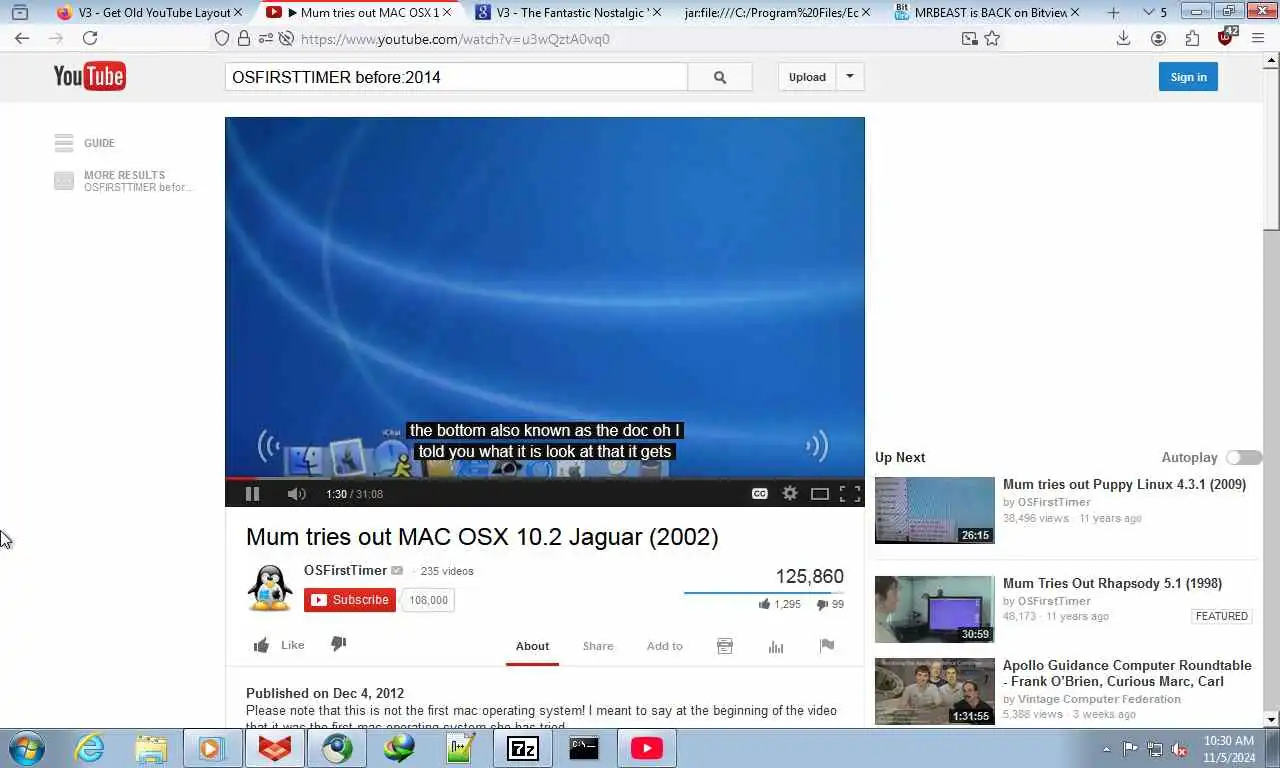
Task: Select the Add to tab
Action: [664, 646]
